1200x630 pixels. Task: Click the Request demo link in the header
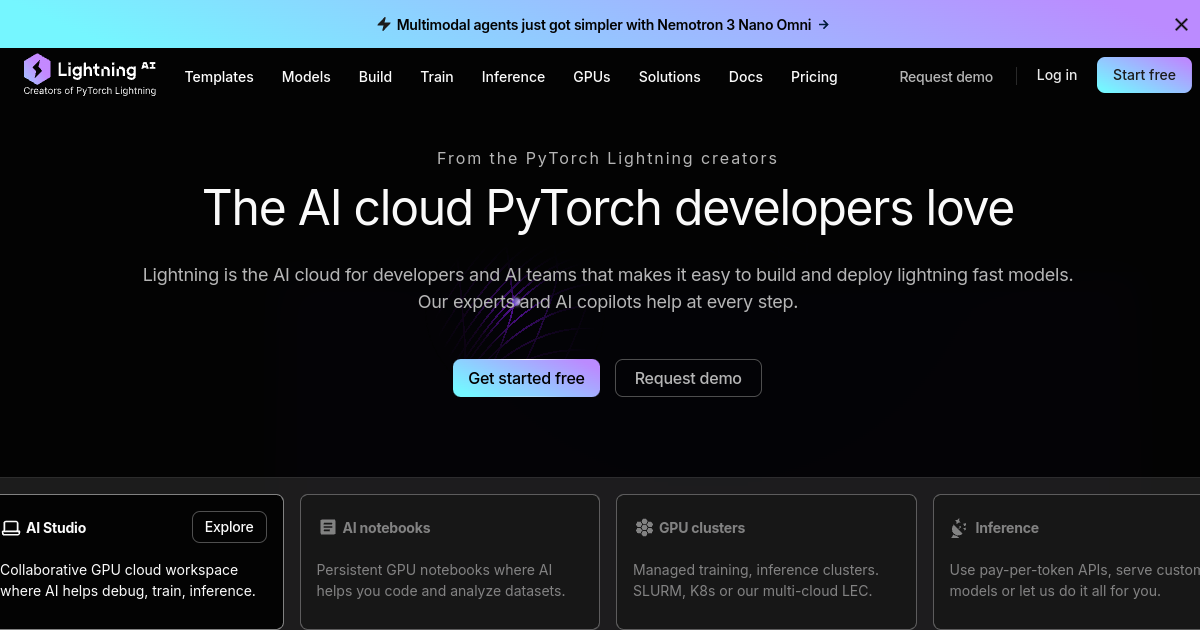946,77
